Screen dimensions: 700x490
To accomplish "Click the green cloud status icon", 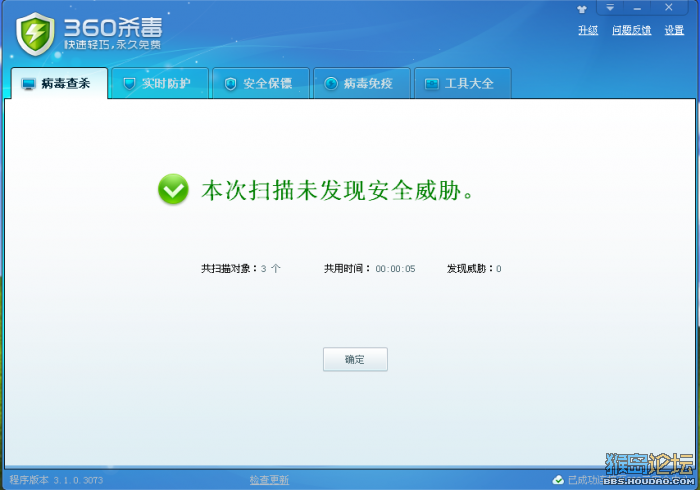I will pyautogui.click(x=558, y=480).
